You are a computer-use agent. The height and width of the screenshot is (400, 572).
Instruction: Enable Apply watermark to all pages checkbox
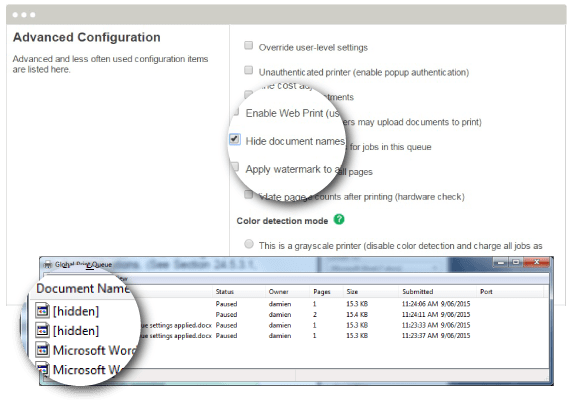(235, 167)
